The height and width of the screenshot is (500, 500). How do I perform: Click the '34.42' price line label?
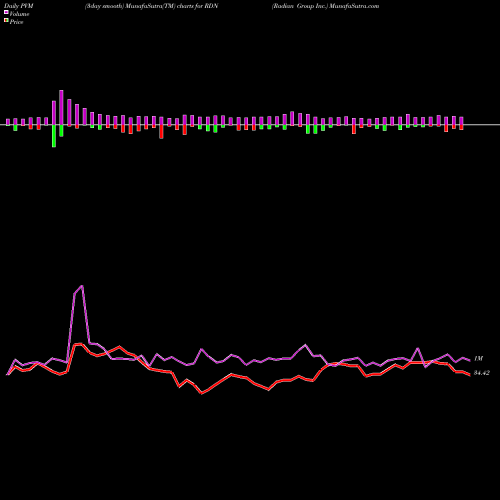[482, 373]
